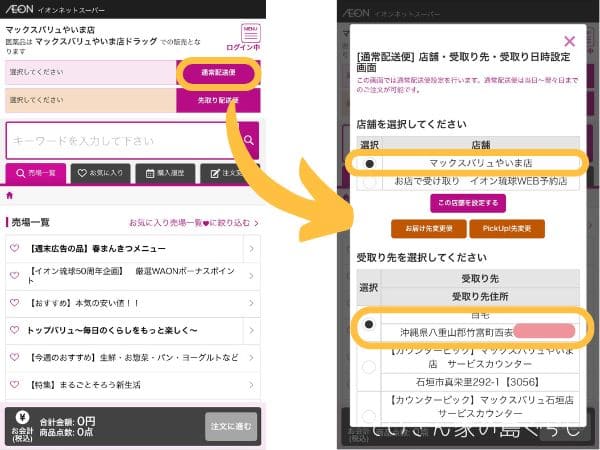
Task: Click 注文に進む button
Action: 231,426
